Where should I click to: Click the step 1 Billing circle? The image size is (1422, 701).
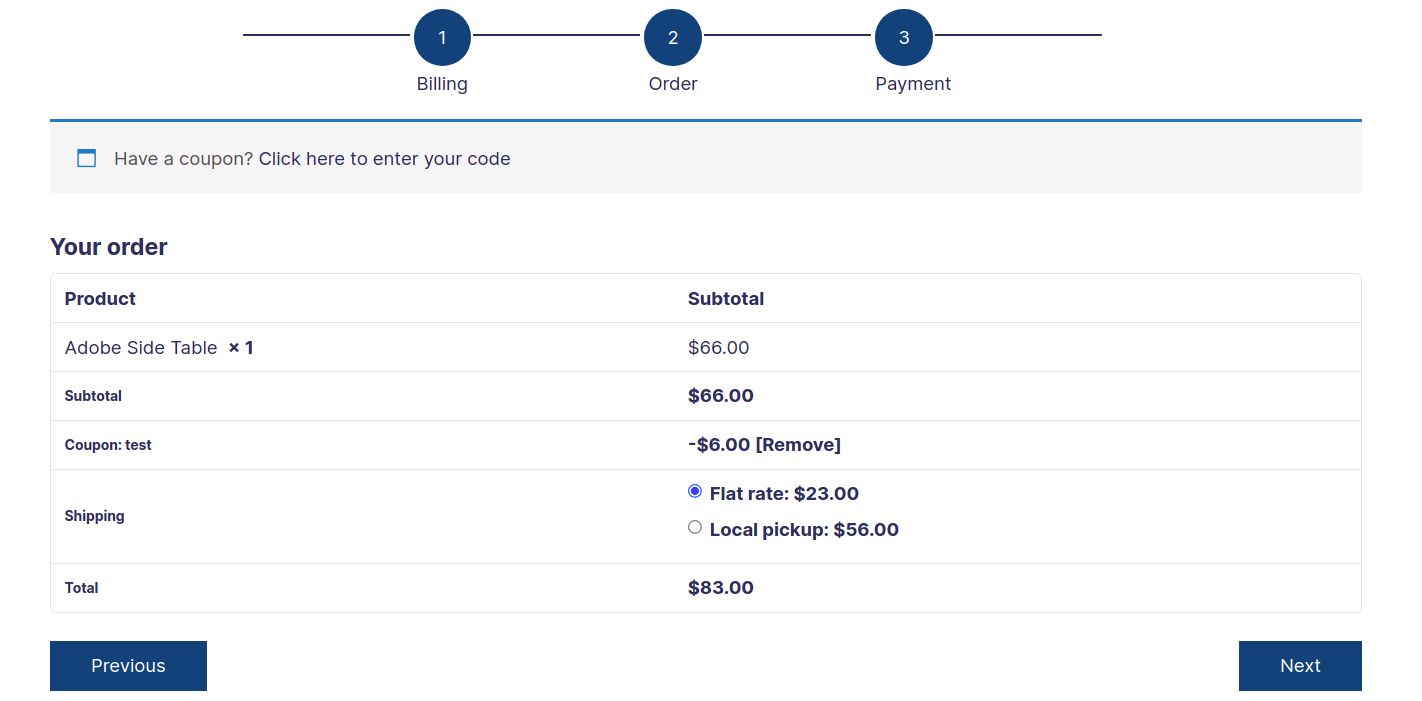[x=442, y=38]
